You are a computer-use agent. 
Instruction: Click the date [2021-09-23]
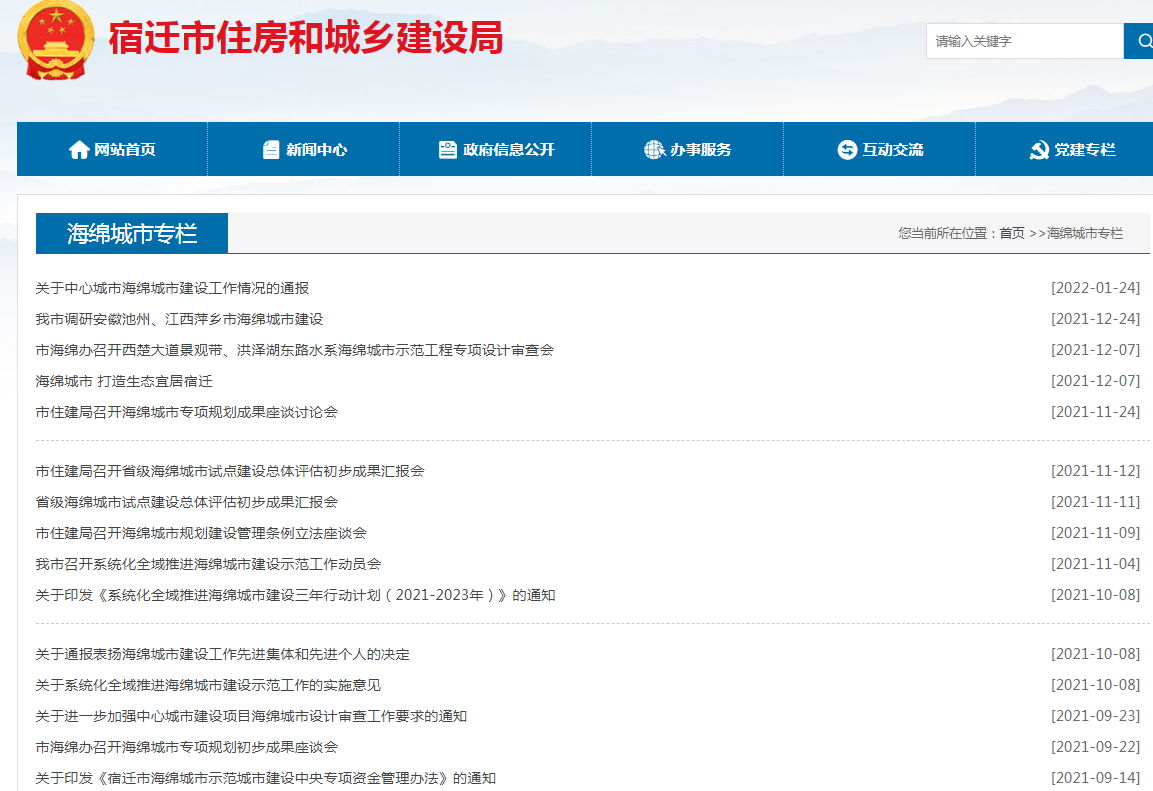click(1095, 715)
